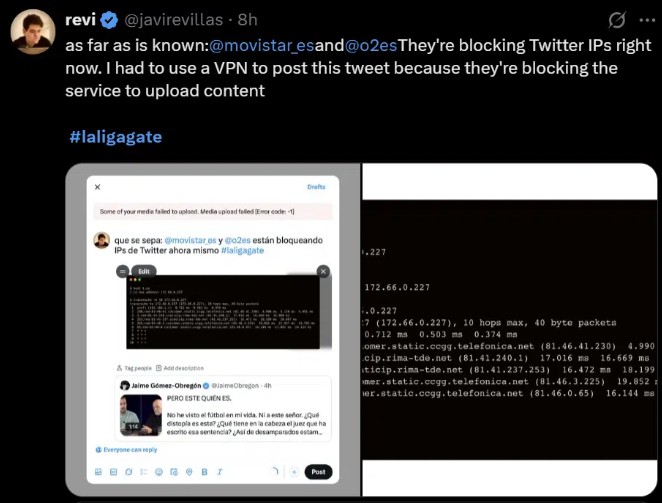This screenshot has height=503, width=662.
Task: Click the add-thread plus button
Action: 294,472
